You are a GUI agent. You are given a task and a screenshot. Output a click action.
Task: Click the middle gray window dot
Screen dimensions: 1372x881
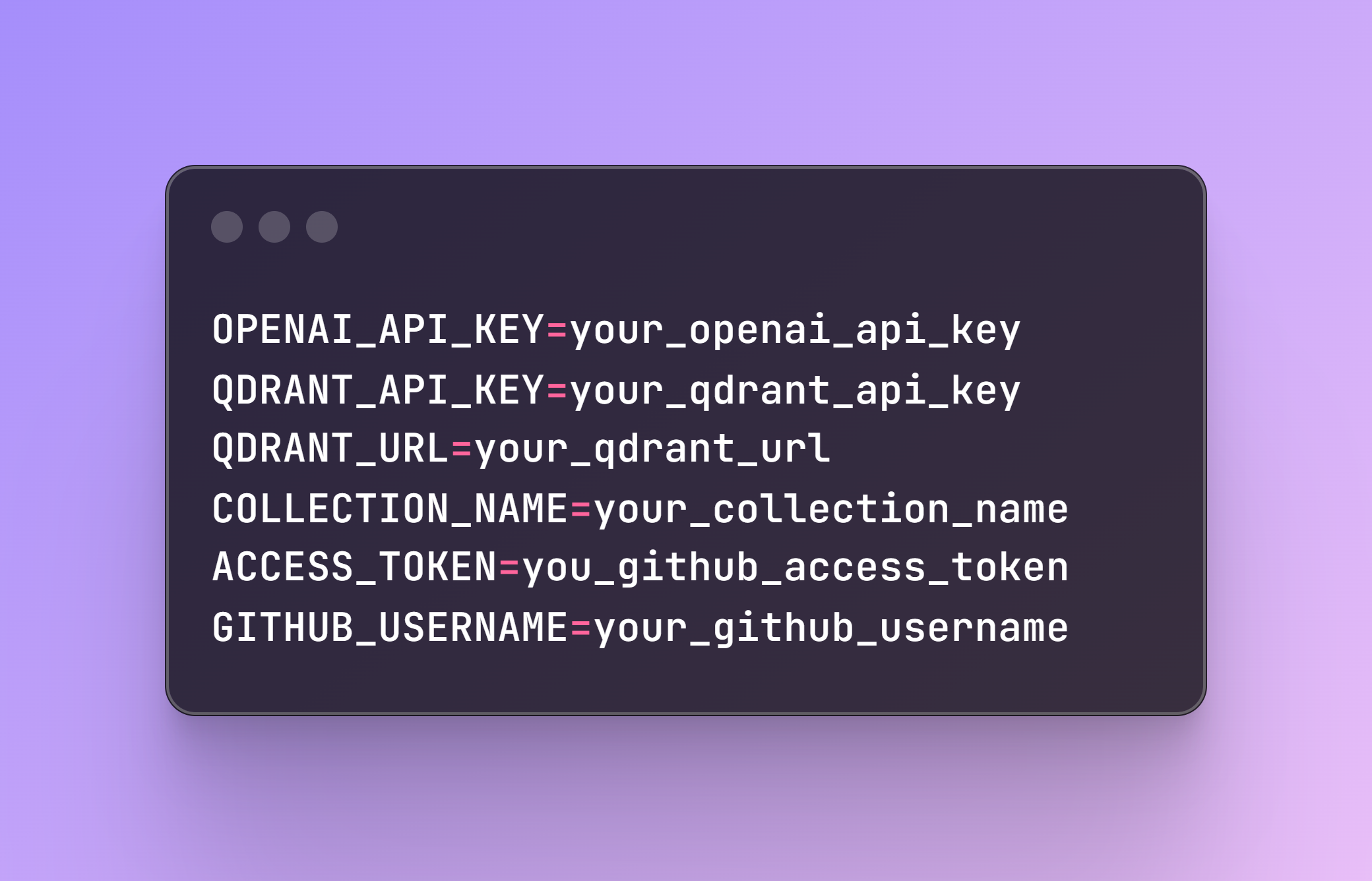click(x=274, y=227)
